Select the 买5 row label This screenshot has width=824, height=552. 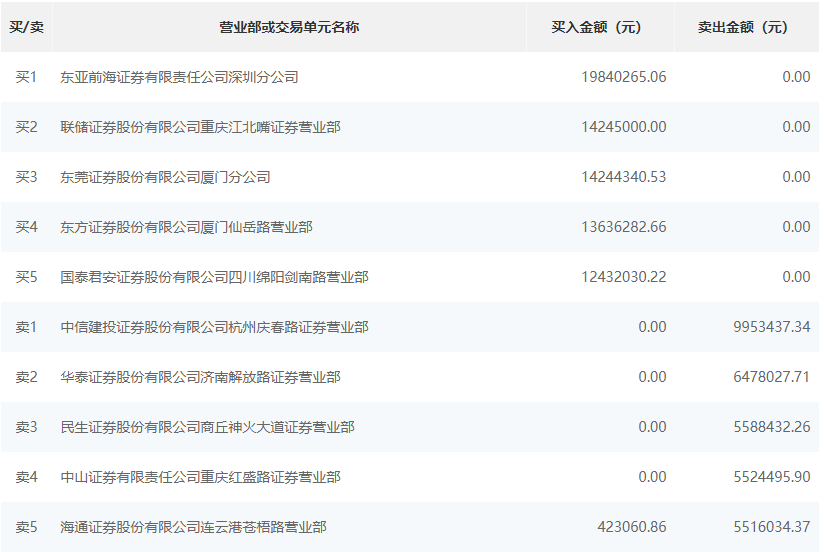[26, 277]
